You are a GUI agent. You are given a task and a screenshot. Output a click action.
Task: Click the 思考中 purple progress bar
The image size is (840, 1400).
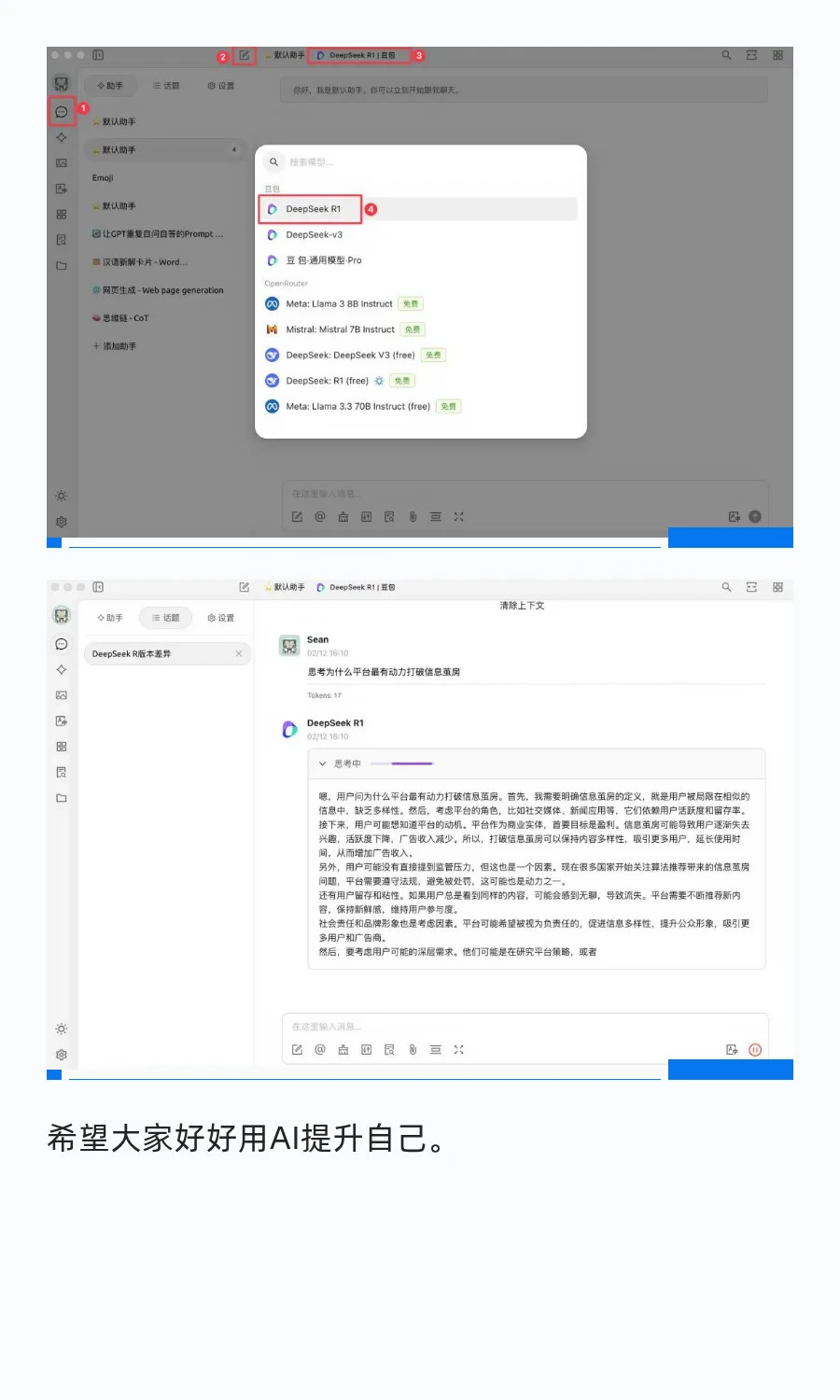[402, 763]
